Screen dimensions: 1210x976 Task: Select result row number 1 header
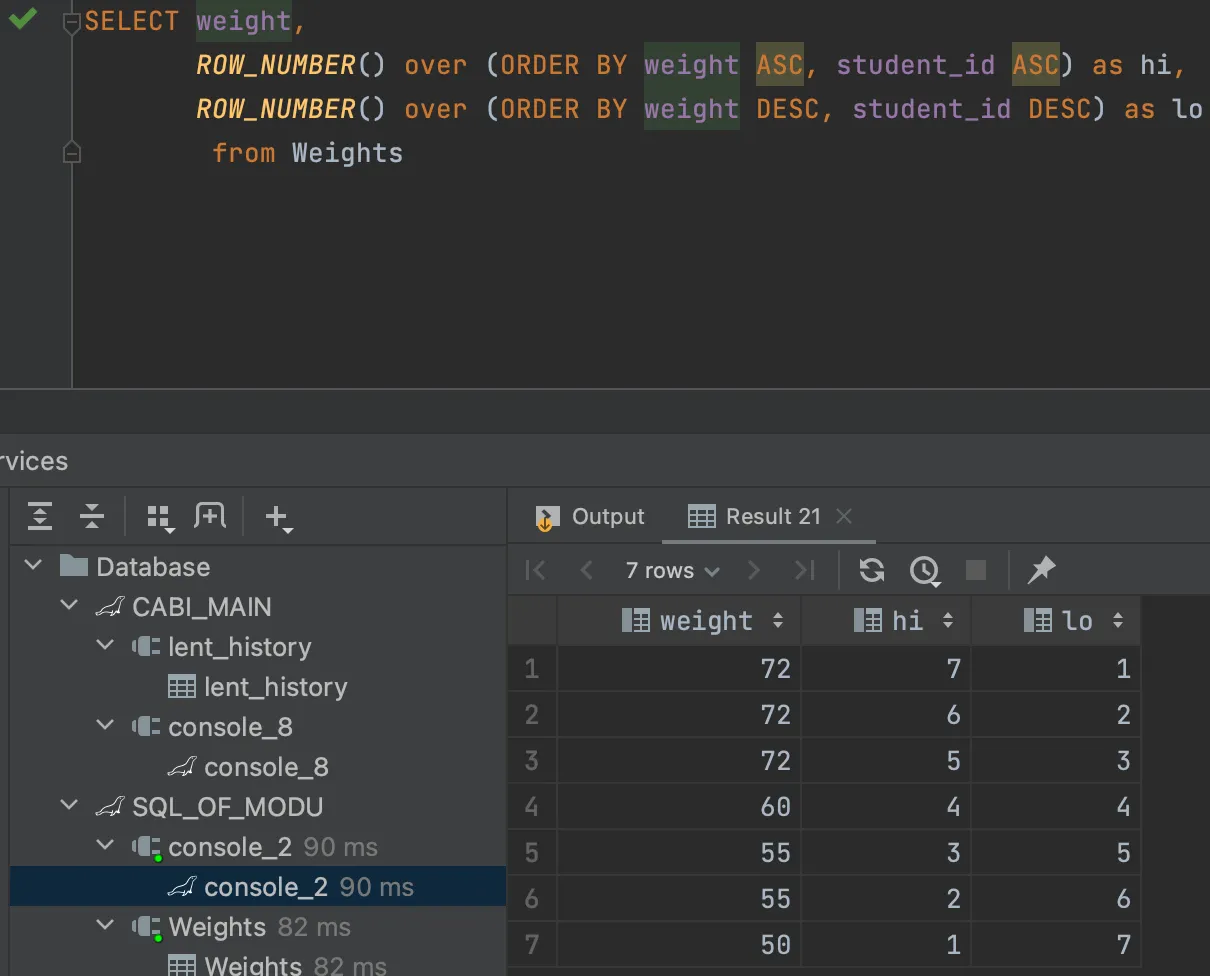[x=531, y=668]
